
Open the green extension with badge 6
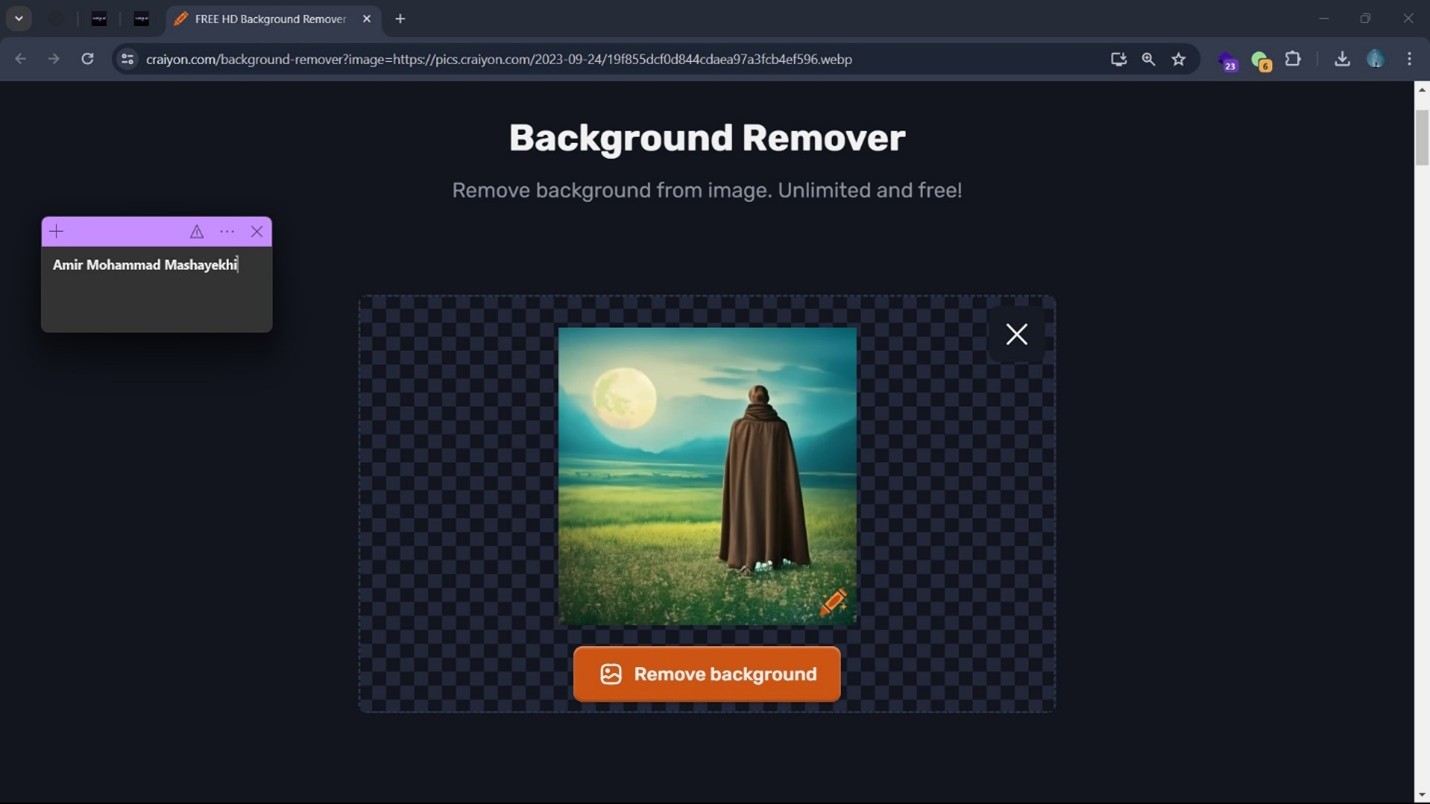pos(1261,61)
